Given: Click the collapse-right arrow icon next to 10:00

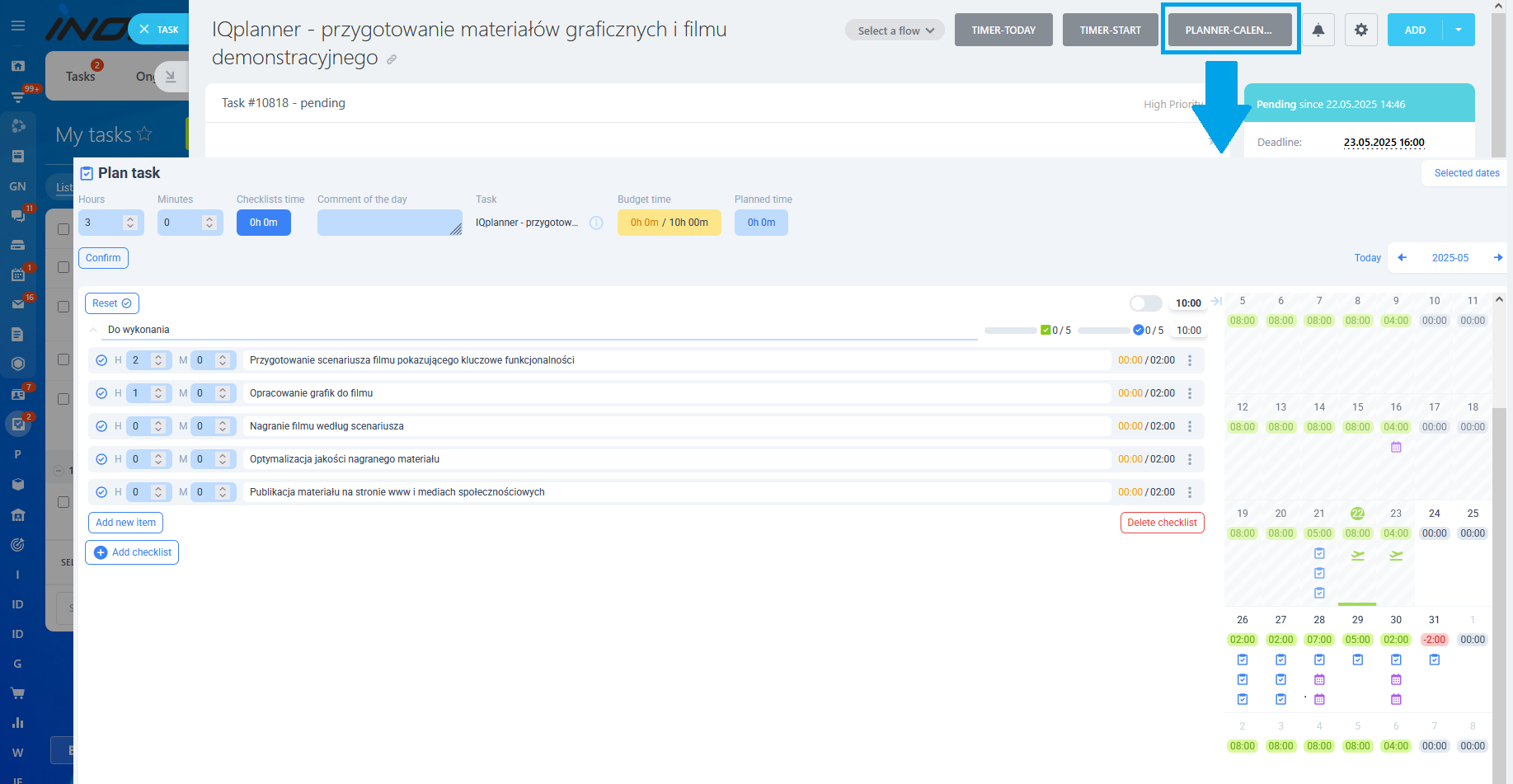Looking at the screenshot, I should (1217, 302).
